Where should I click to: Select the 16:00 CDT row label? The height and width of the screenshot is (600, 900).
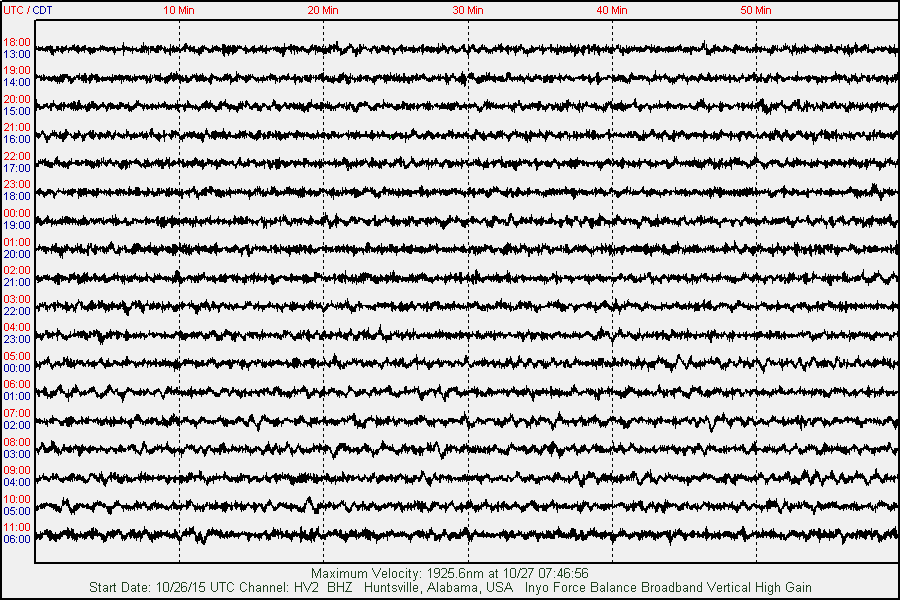[x=17, y=140]
